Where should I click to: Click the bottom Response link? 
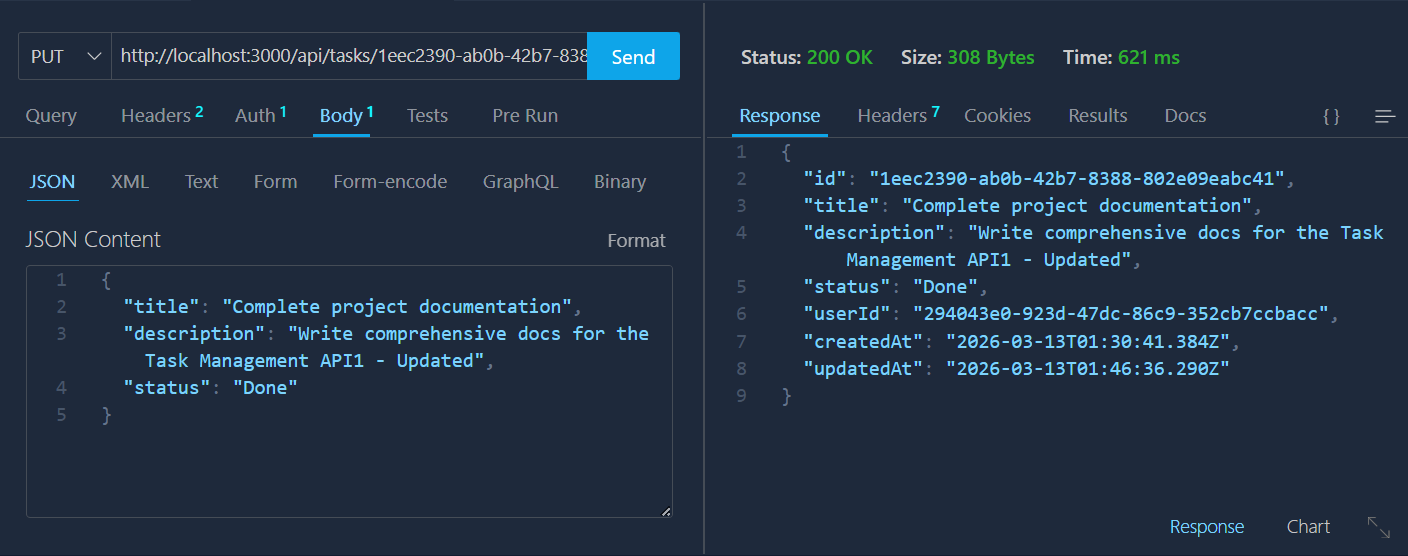[1207, 527]
